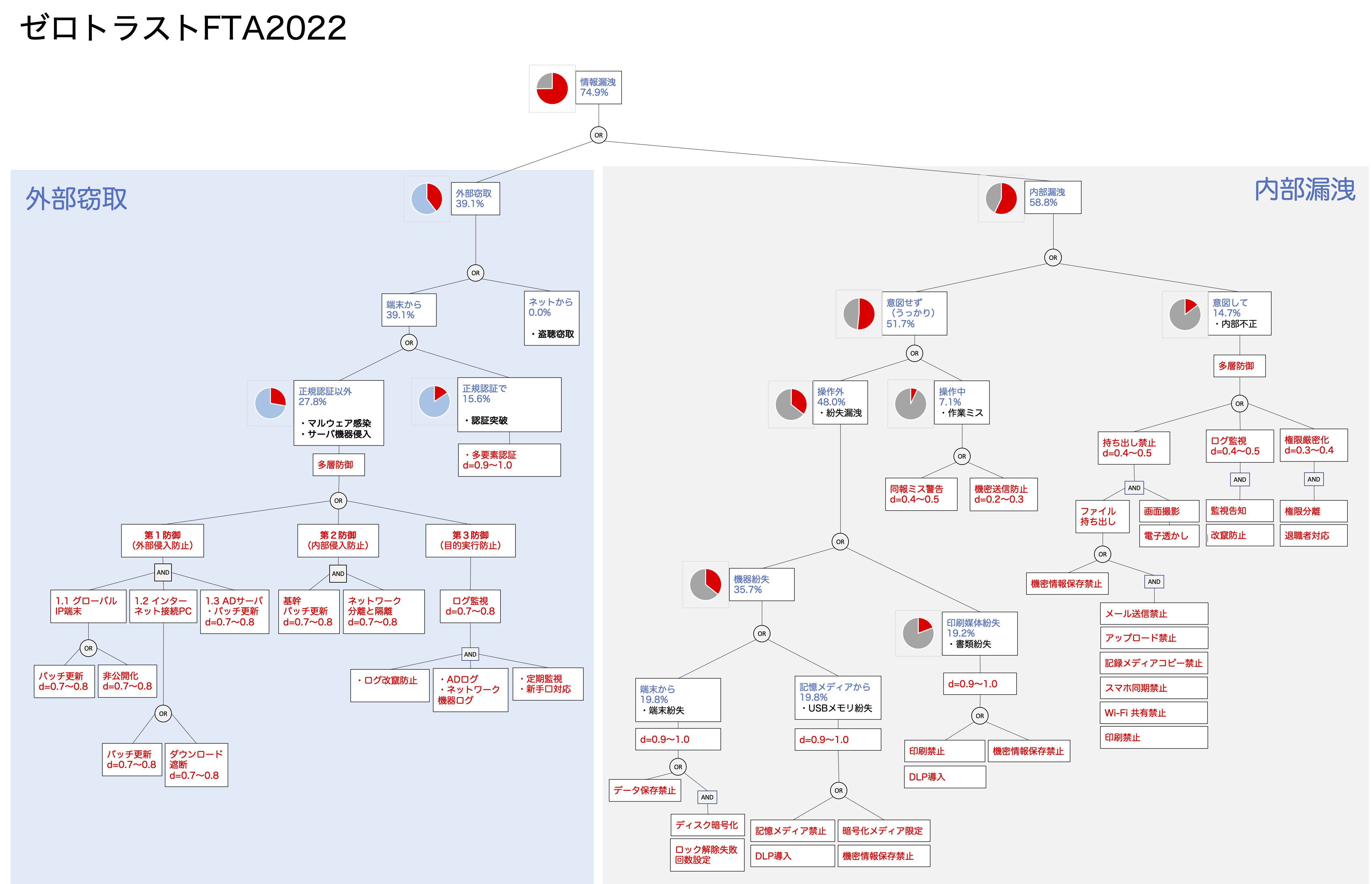Select the 意図して 14.7% pie chart
Image resolution: width=1372 pixels, height=884 pixels.
(x=1184, y=314)
